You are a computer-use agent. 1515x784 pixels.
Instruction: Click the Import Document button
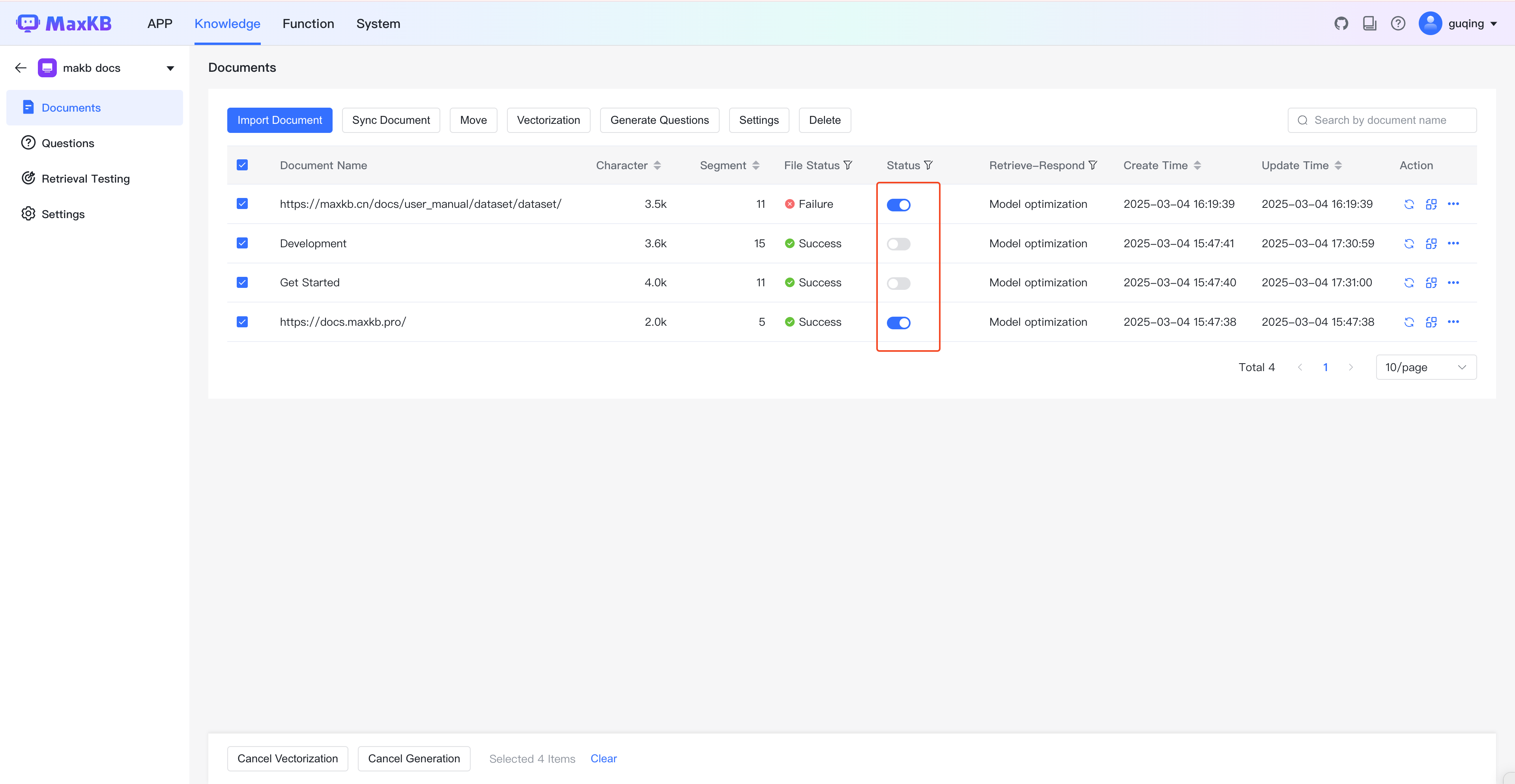(x=280, y=121)
